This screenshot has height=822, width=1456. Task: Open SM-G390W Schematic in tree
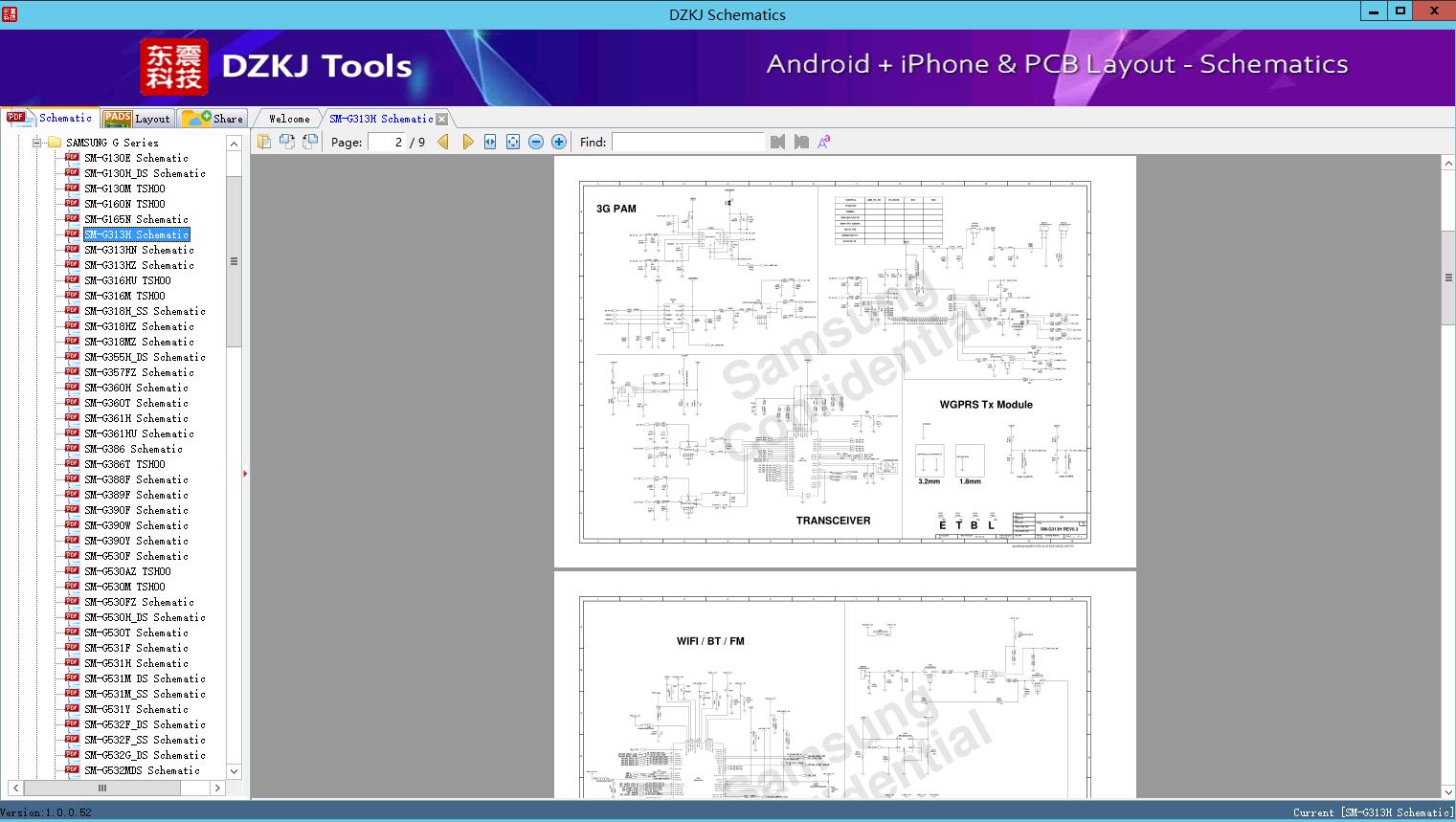tap(136, 525)
